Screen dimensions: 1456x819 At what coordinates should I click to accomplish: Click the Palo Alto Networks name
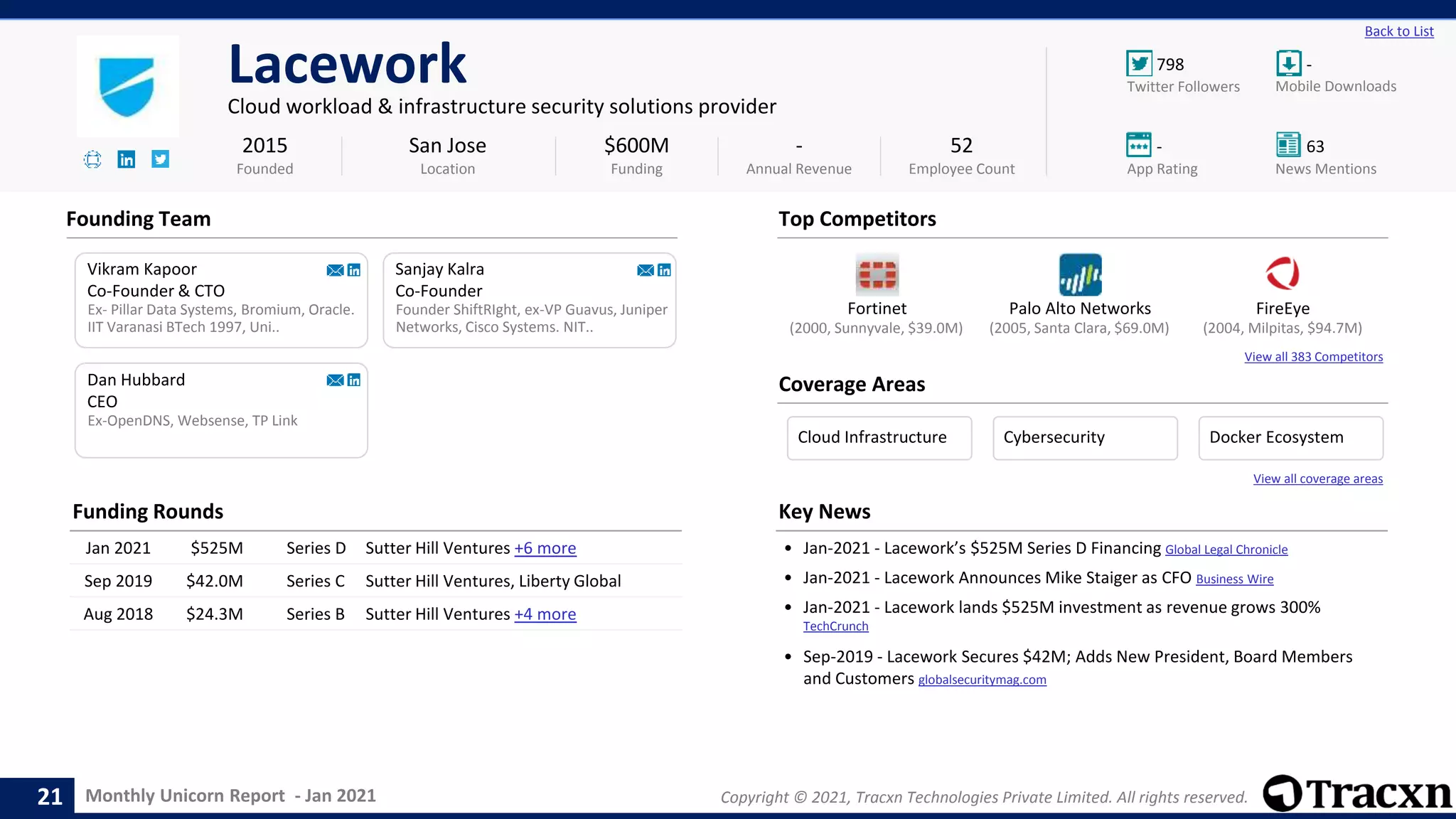click(x=1080, y=309)
